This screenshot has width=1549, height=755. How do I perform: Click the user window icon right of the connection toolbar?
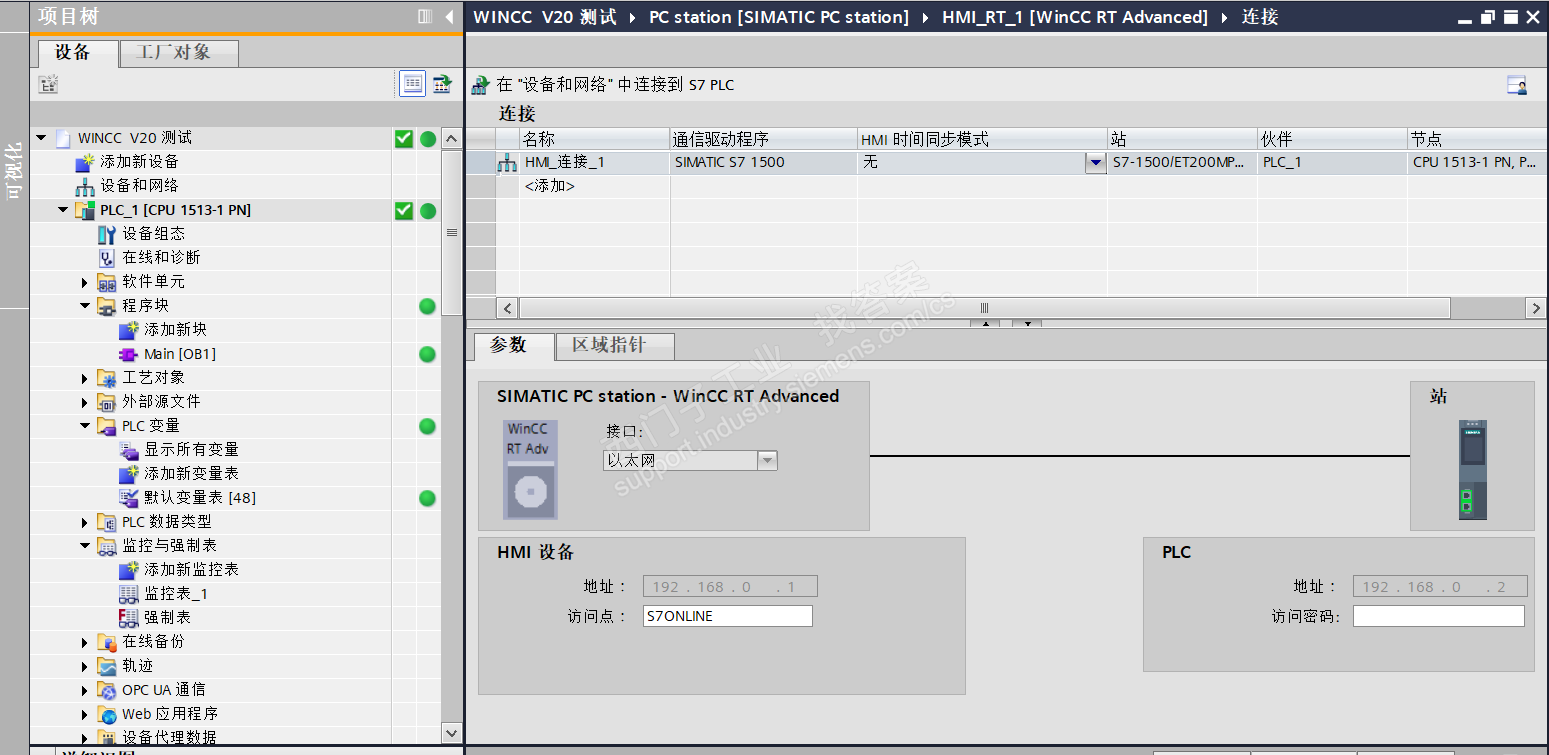coord(1517,85)
